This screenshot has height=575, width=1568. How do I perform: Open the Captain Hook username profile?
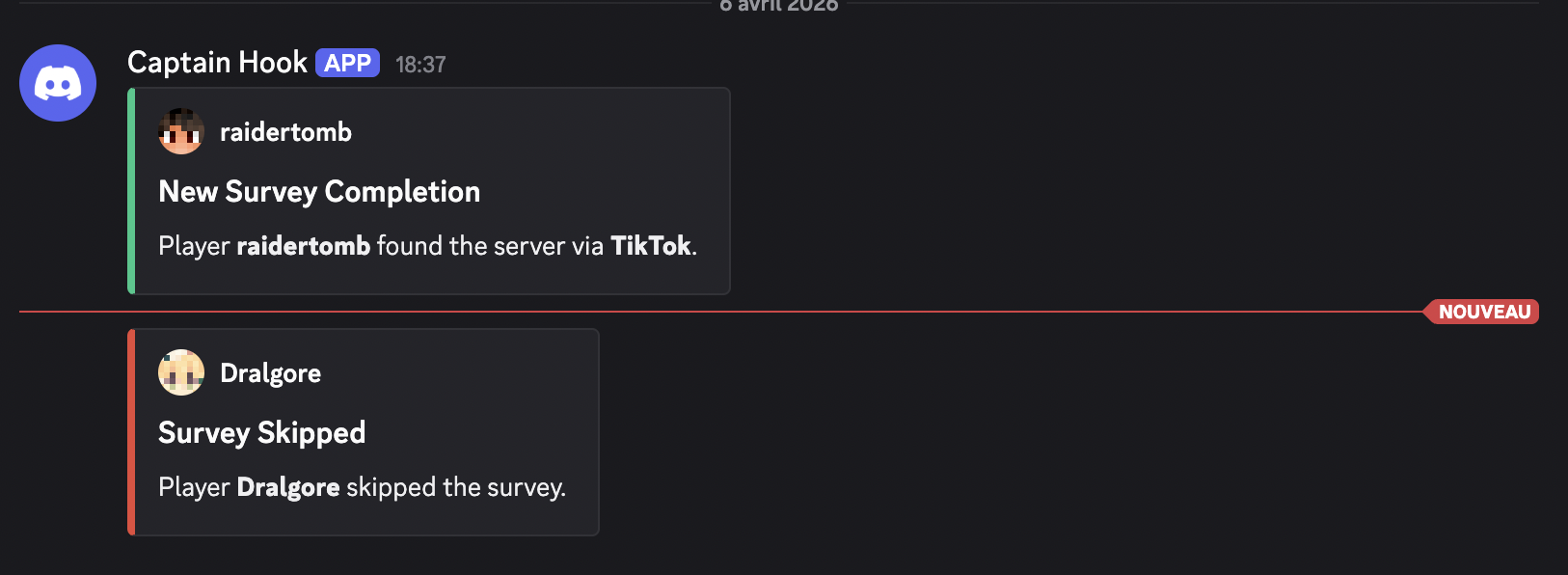[x=217, y=63]
